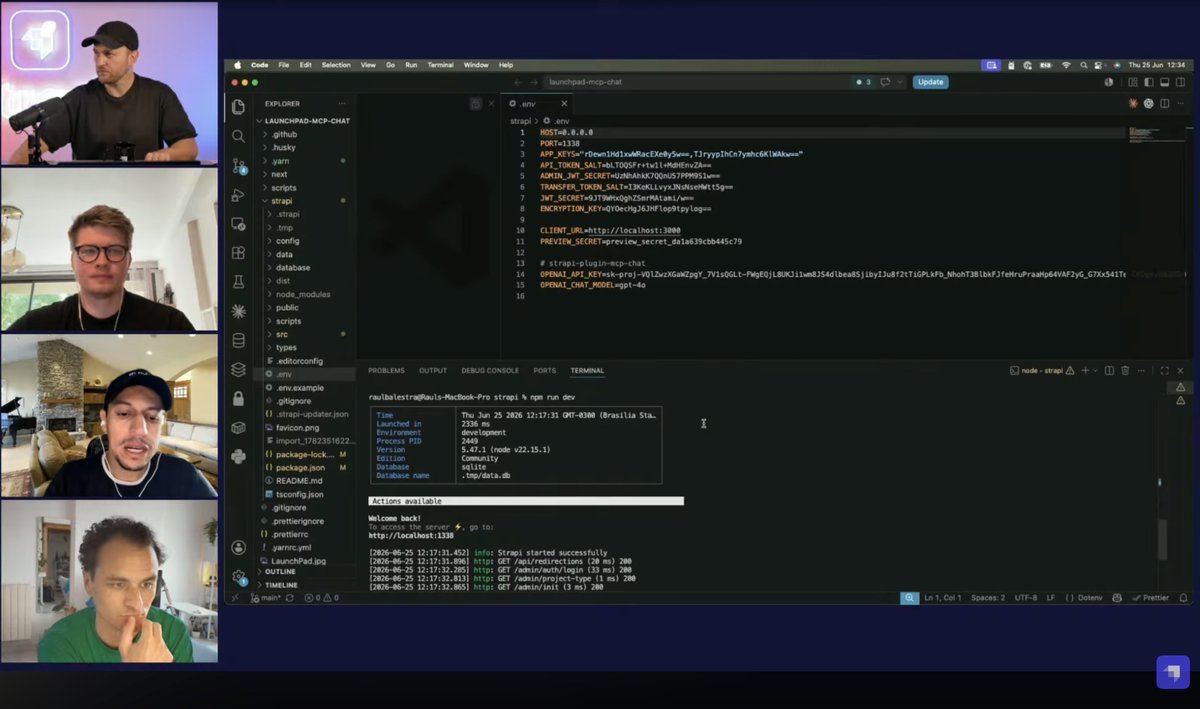Open Remote Explorer in activity bar

click(x=238, y=224)
